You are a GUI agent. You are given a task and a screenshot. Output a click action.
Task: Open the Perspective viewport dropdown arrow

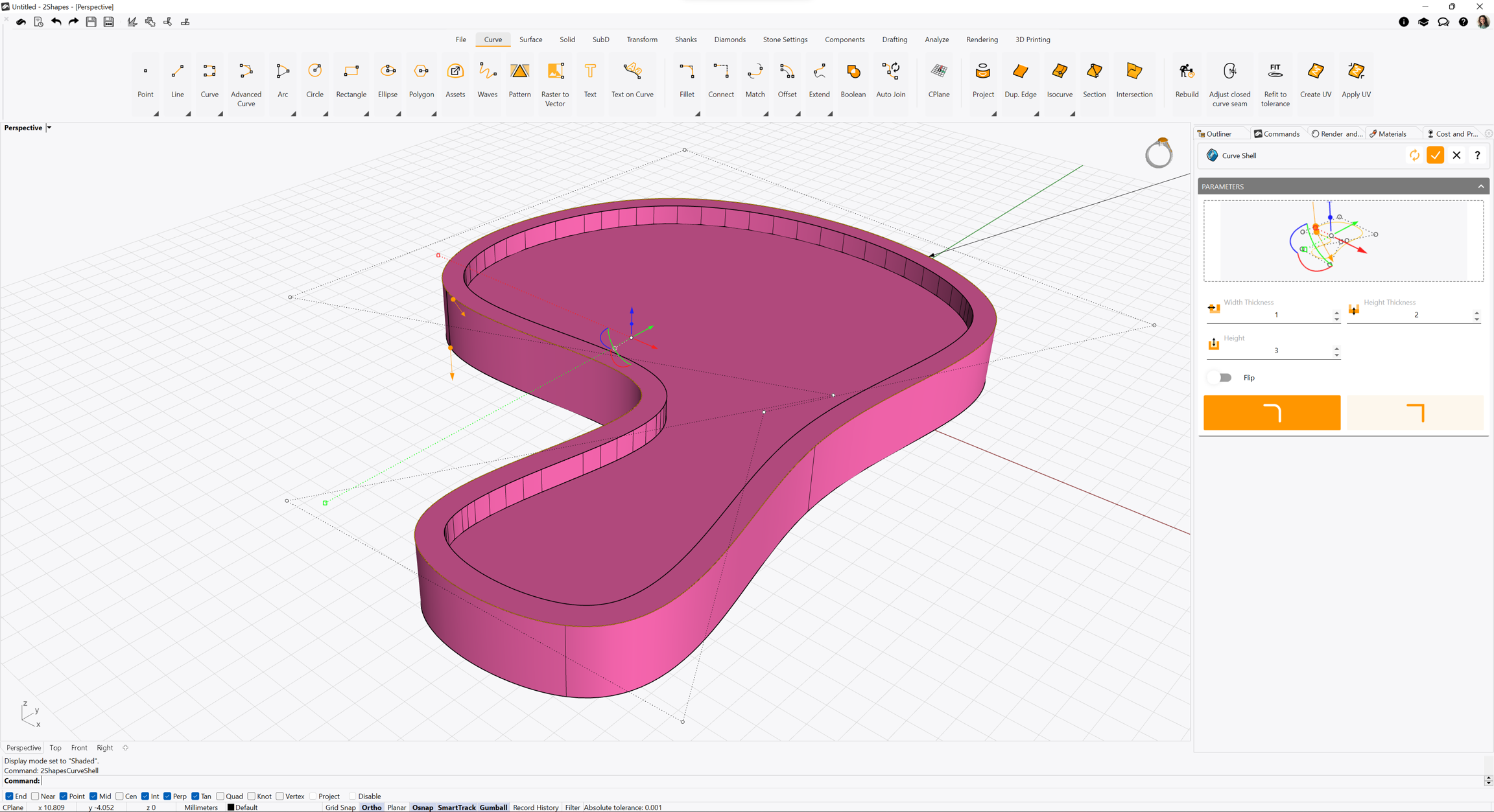49,128
